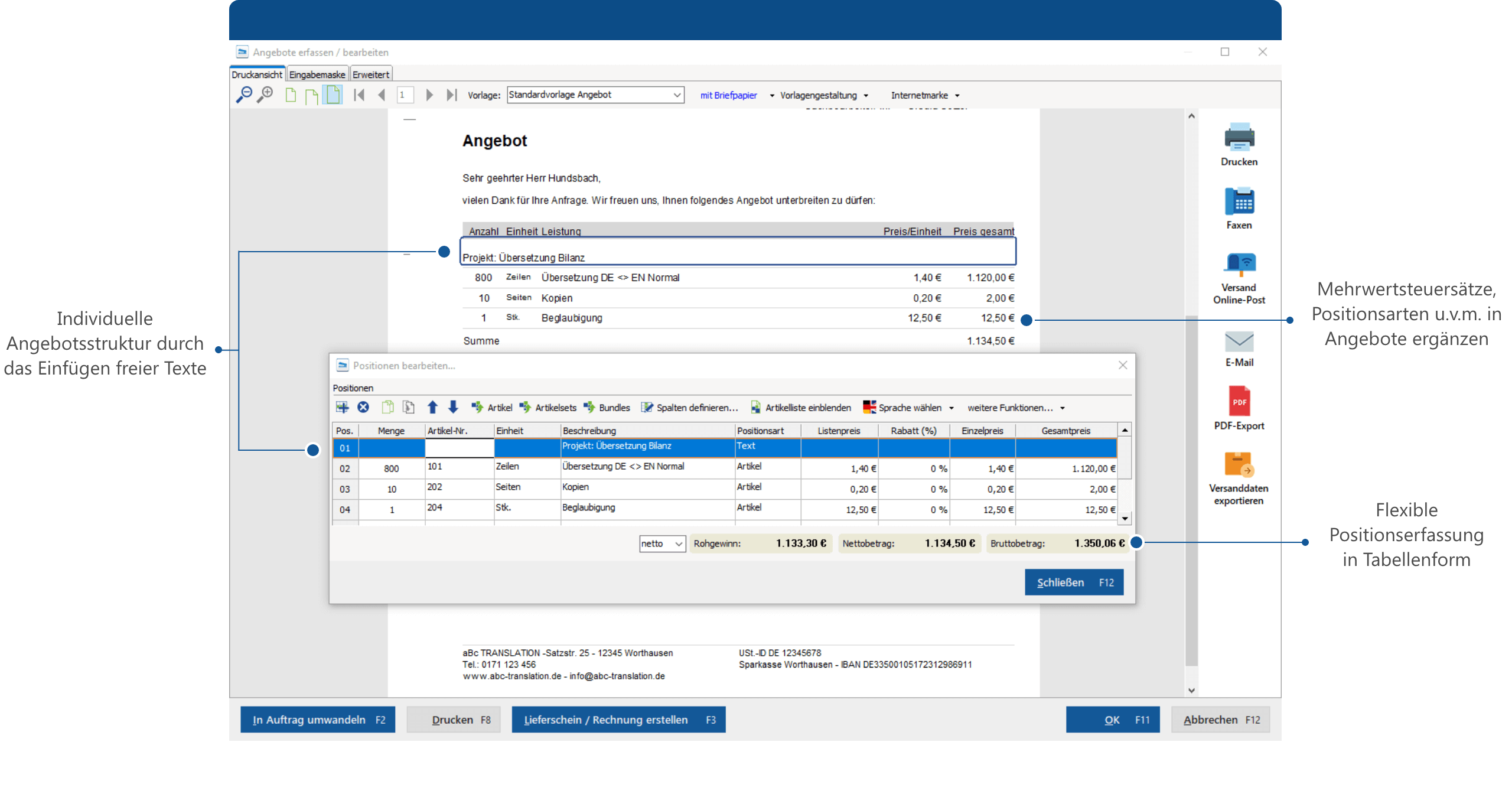Click the Gesamtpreis column header

(x=1066, y=431)
